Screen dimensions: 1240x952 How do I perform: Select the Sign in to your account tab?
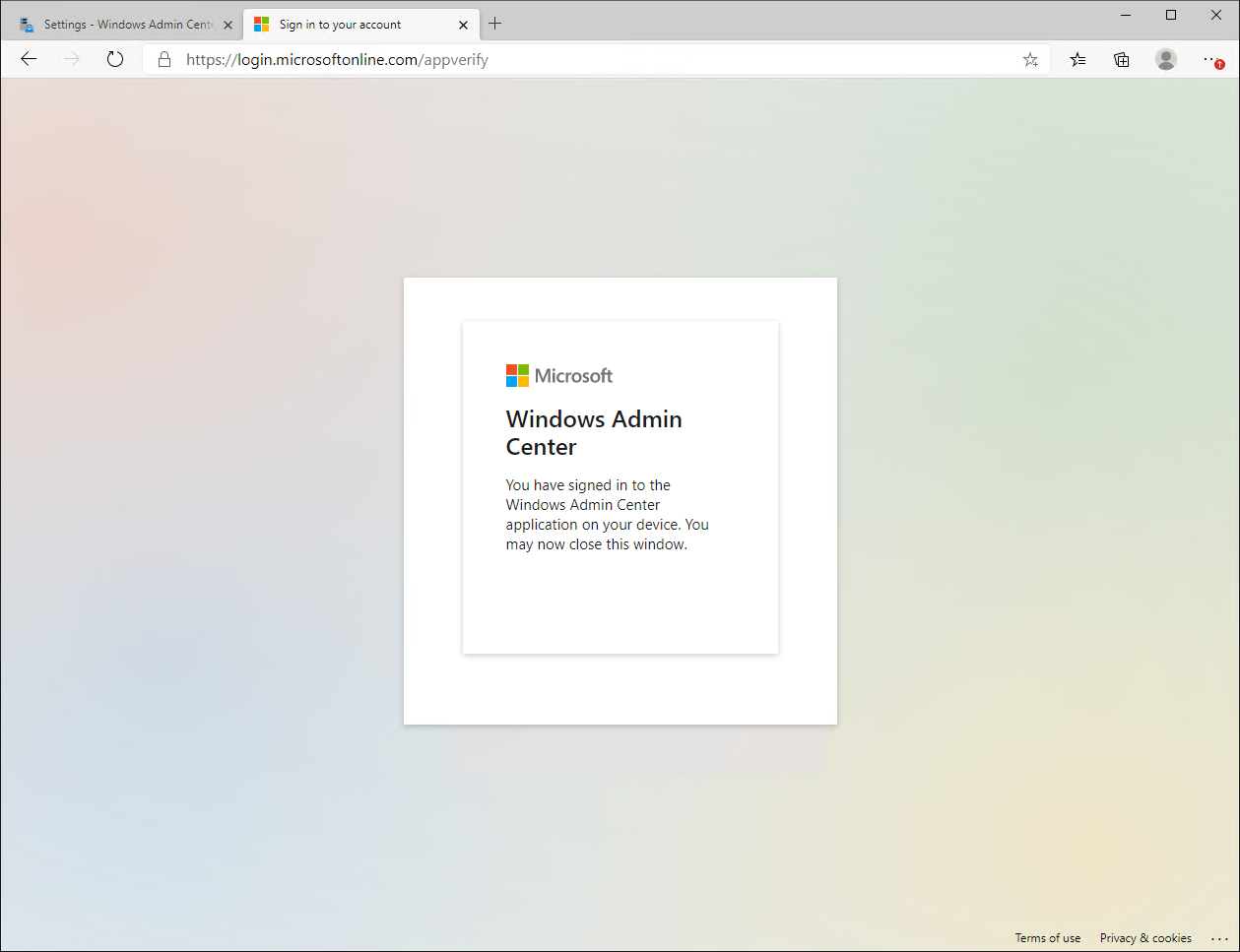(360, 25)
